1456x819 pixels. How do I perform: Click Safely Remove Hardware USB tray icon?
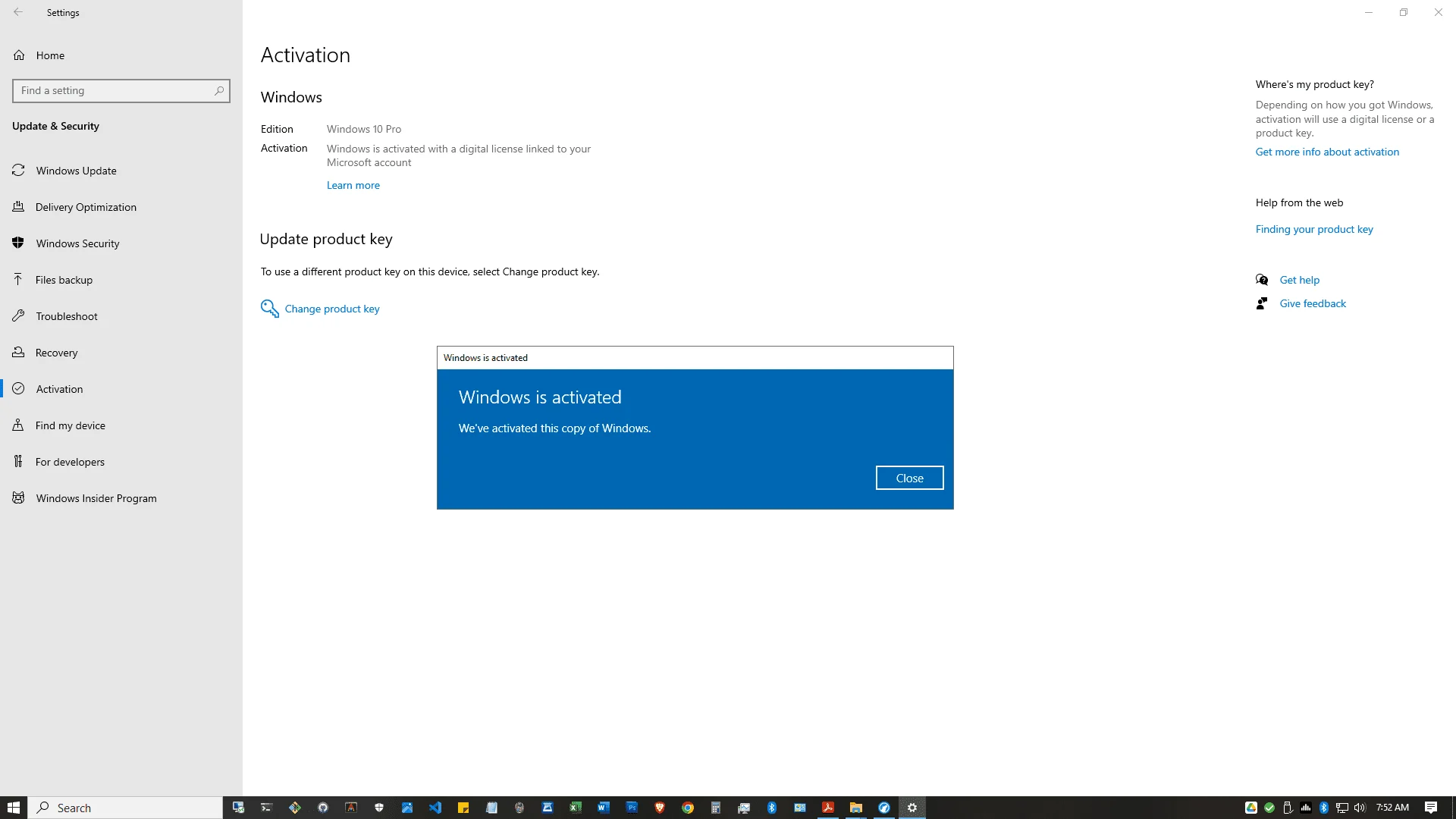pos(1288,808)
